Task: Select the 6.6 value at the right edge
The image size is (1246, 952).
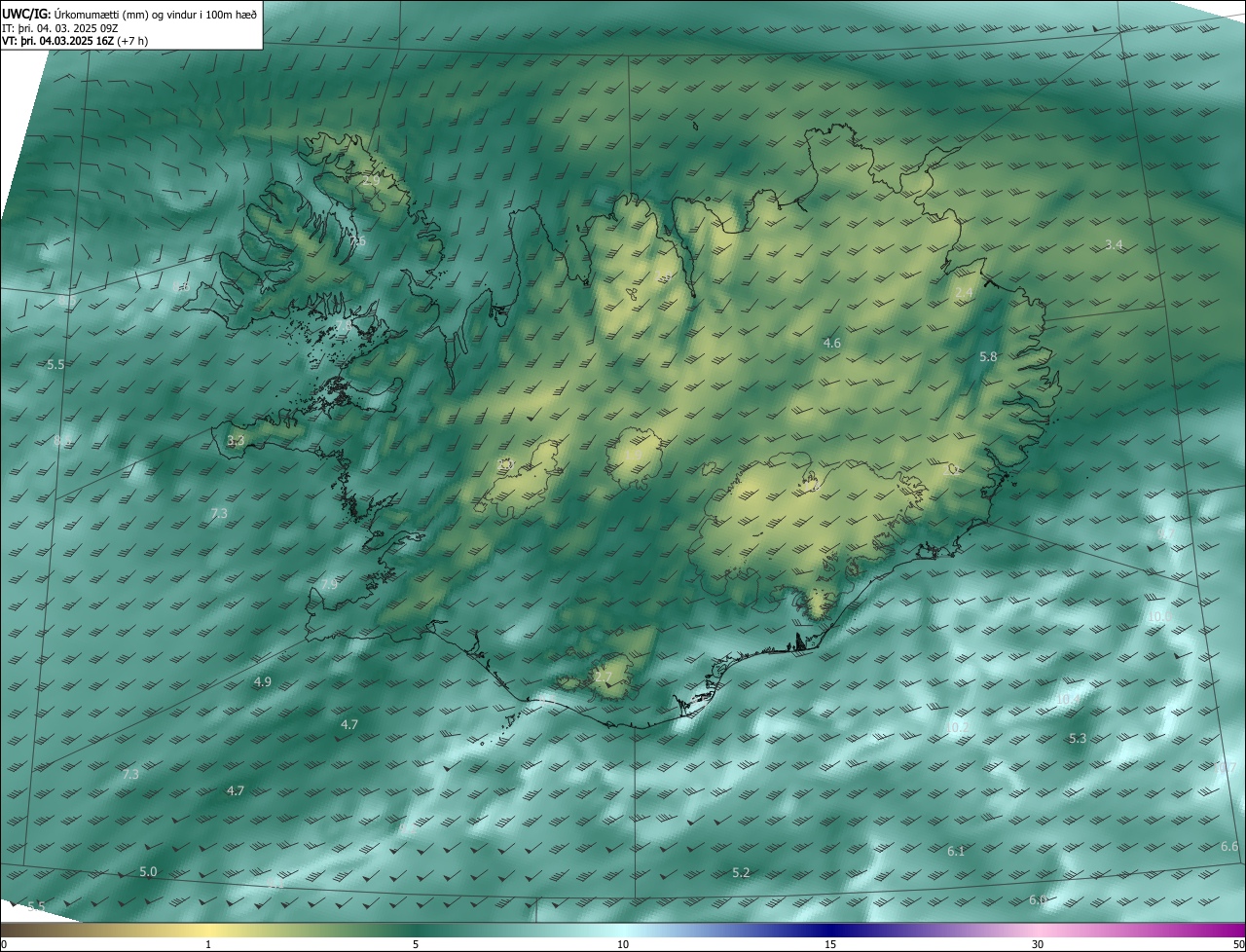Action: [1229, 847]
